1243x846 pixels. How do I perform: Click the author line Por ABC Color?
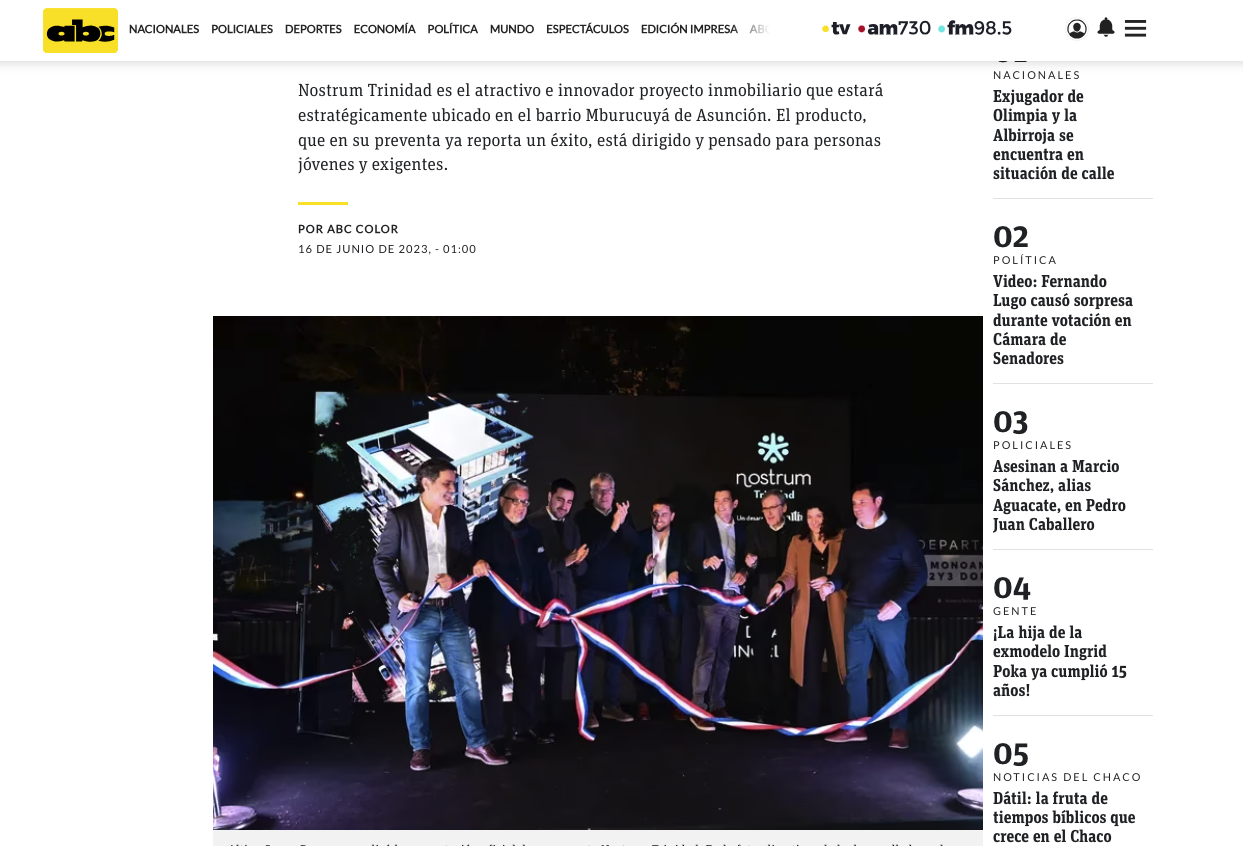(348, 229)
